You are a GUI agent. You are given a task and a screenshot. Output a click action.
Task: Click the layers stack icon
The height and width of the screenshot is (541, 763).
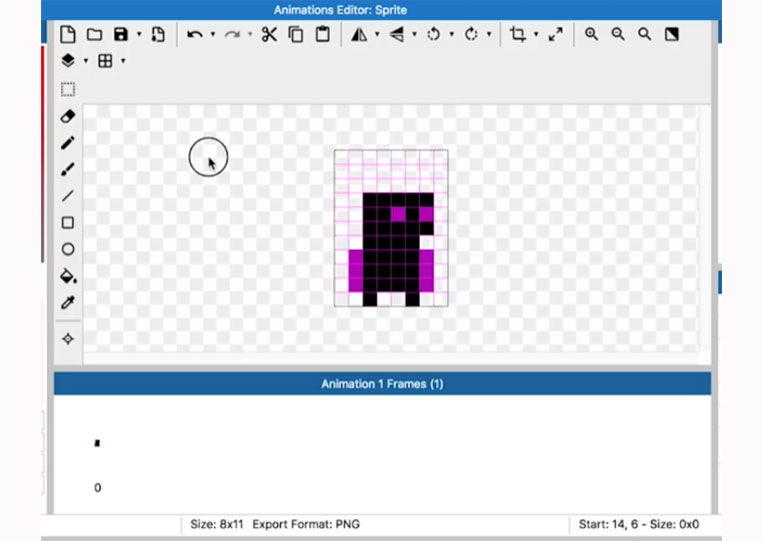(x=68, y=61)
